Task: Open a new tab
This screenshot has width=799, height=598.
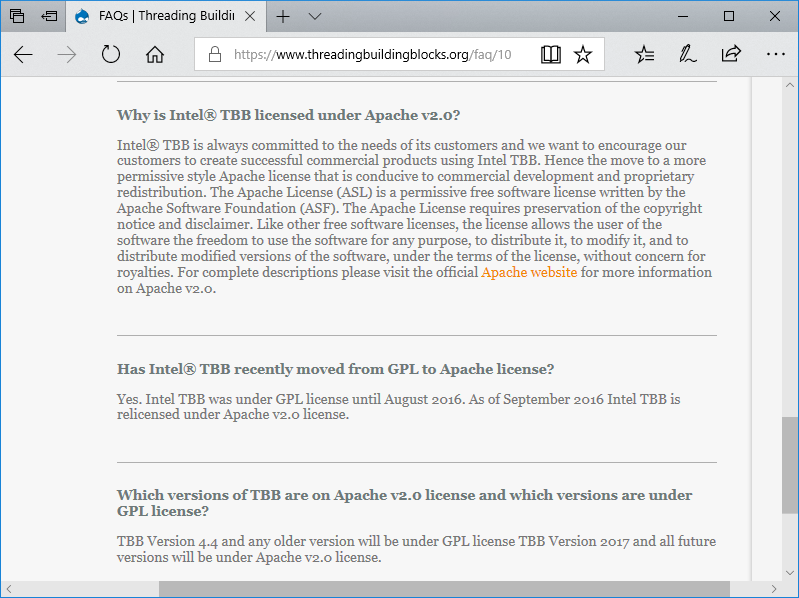Action: pyautogui.click(x=284, y=17)
